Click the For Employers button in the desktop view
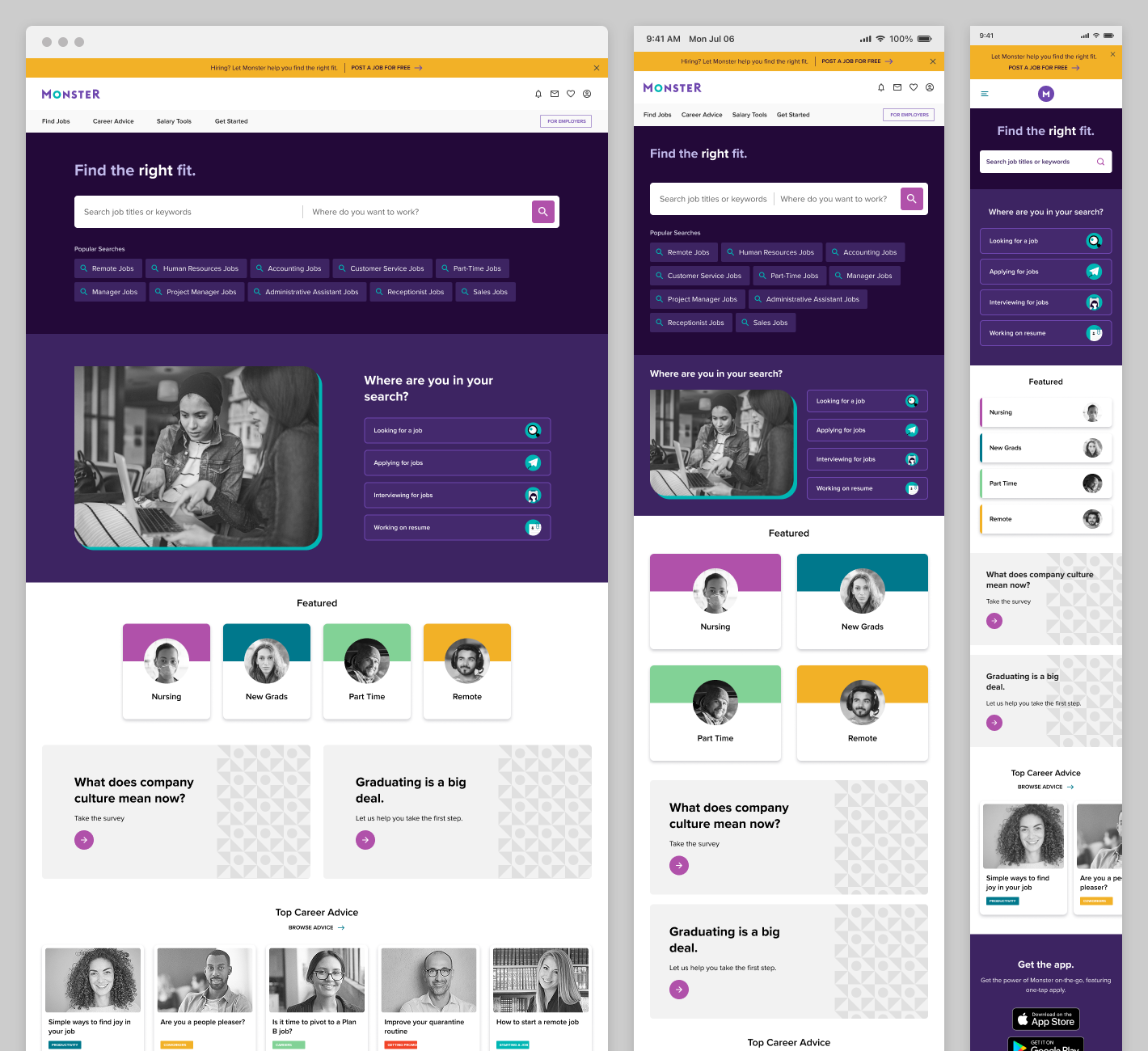This screenshot has width=1148, height=1051. tap(566, 121)
